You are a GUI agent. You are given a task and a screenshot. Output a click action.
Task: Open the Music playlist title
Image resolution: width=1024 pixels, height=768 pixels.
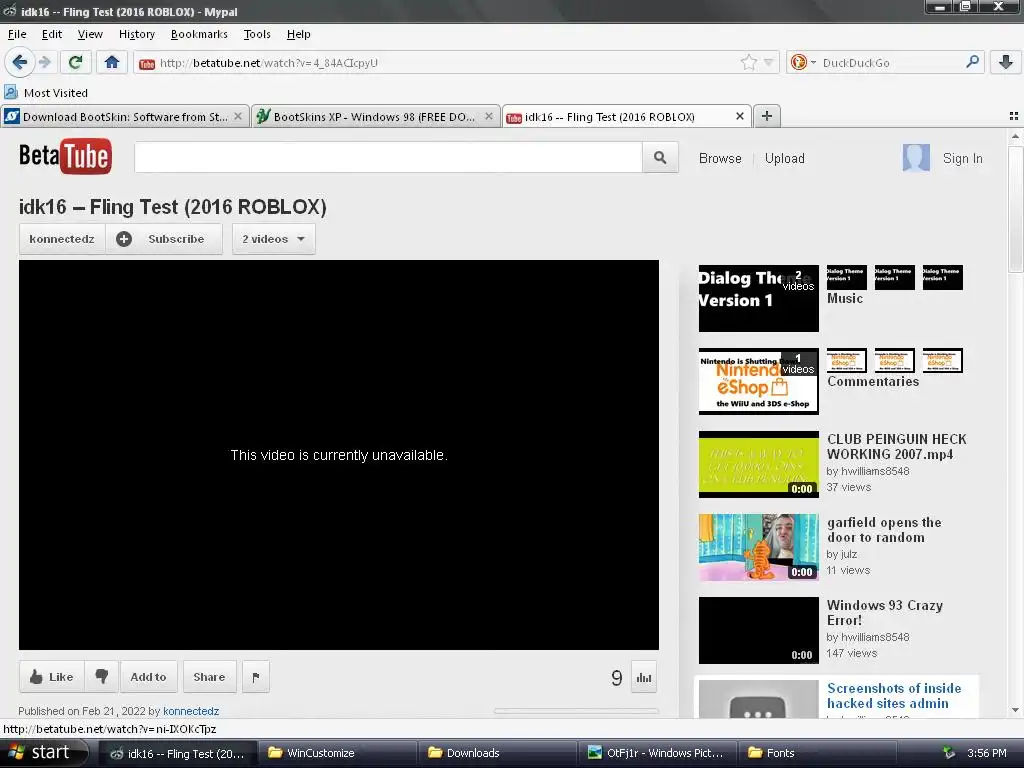coord(844,298)
